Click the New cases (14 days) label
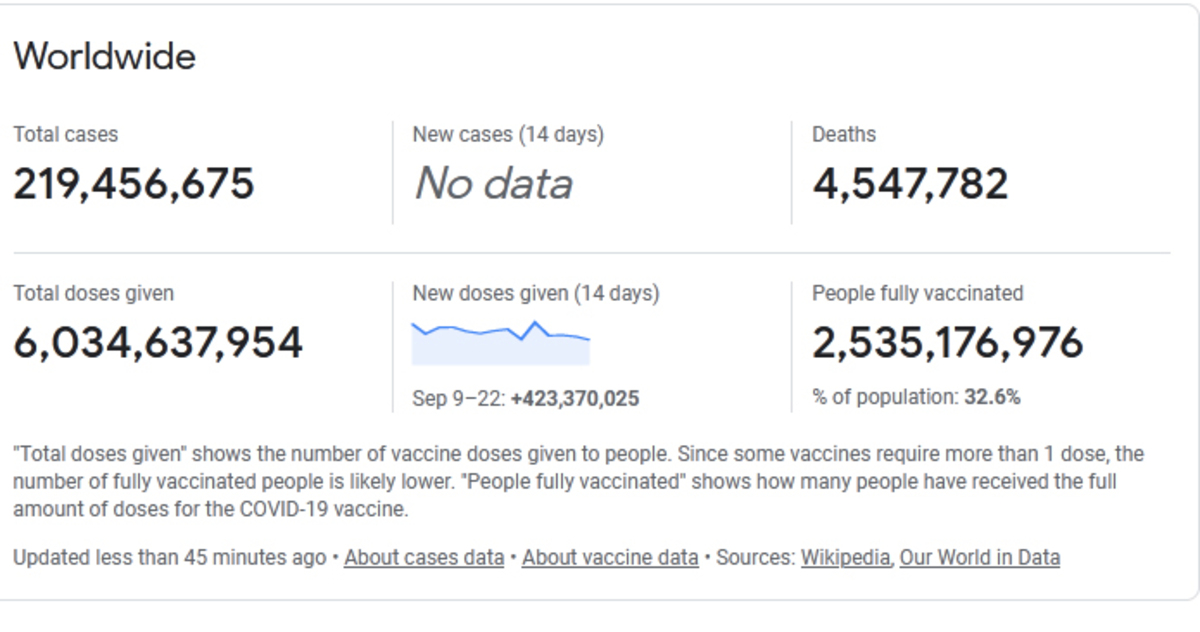The width and height of the screenshot is (1200, 632). [508, 134]
